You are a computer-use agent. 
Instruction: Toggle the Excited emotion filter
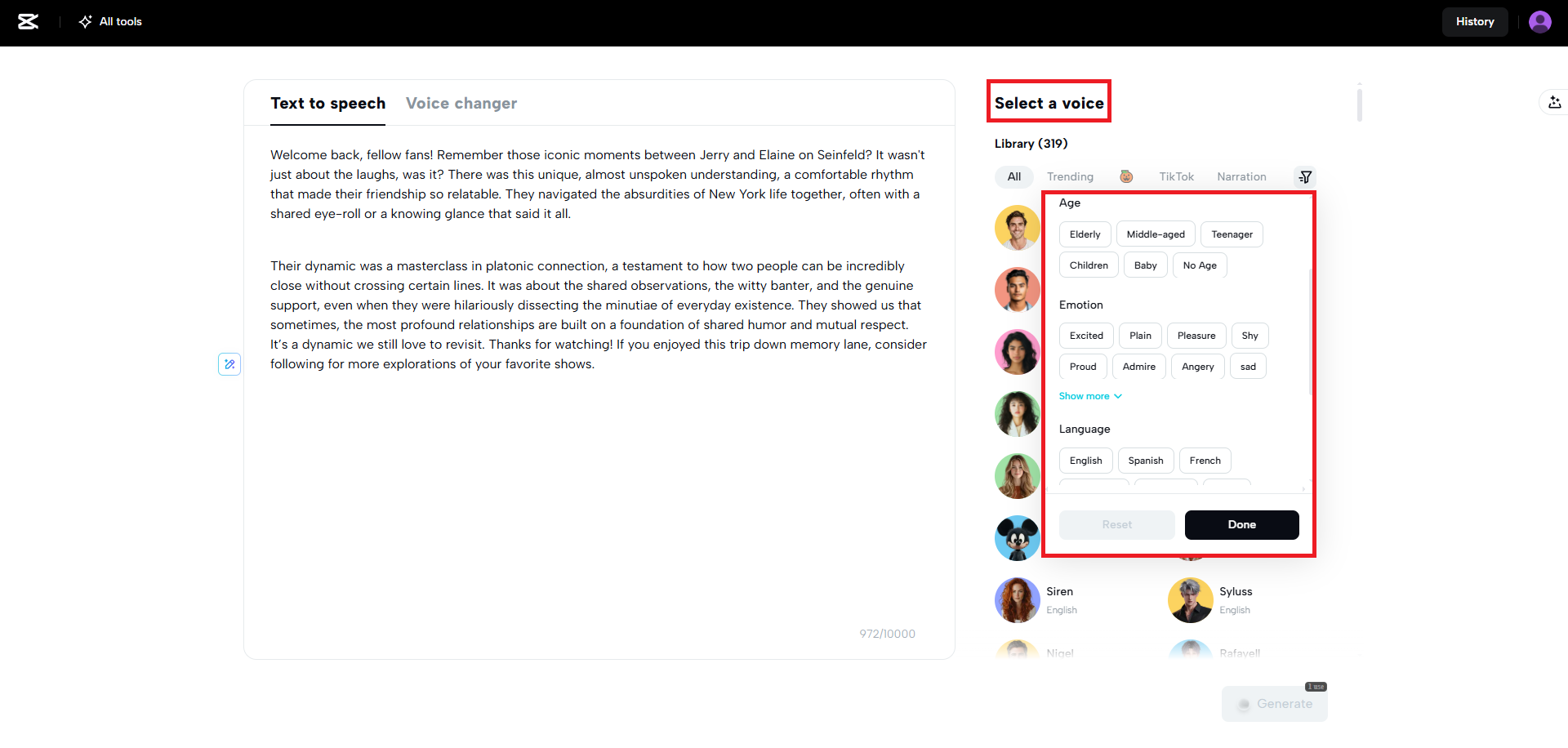coord(1086,336)
